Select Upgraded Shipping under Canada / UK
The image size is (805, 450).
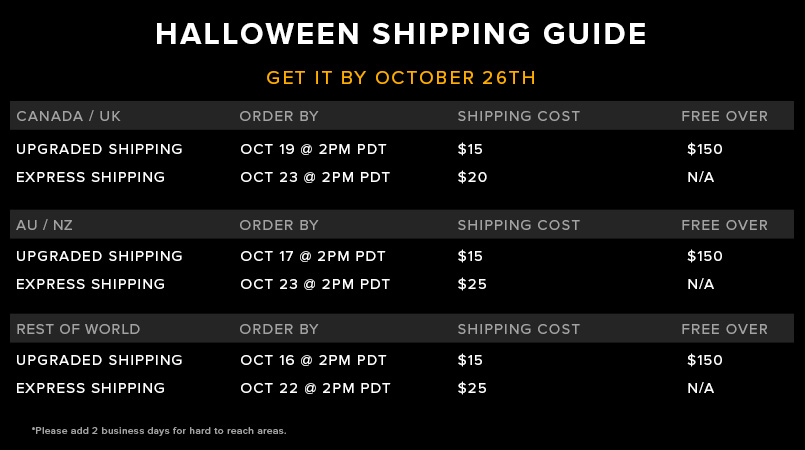click(99, 149)
